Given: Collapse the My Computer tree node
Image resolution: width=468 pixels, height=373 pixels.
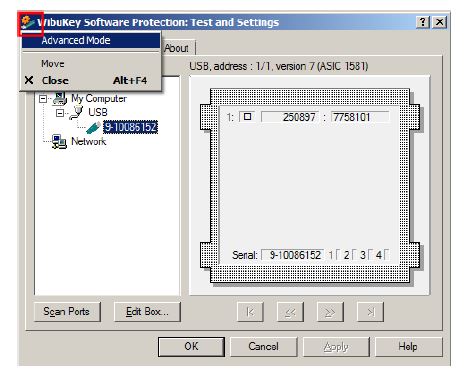Looking at the screenshot, I should click(x=43, y=99).
